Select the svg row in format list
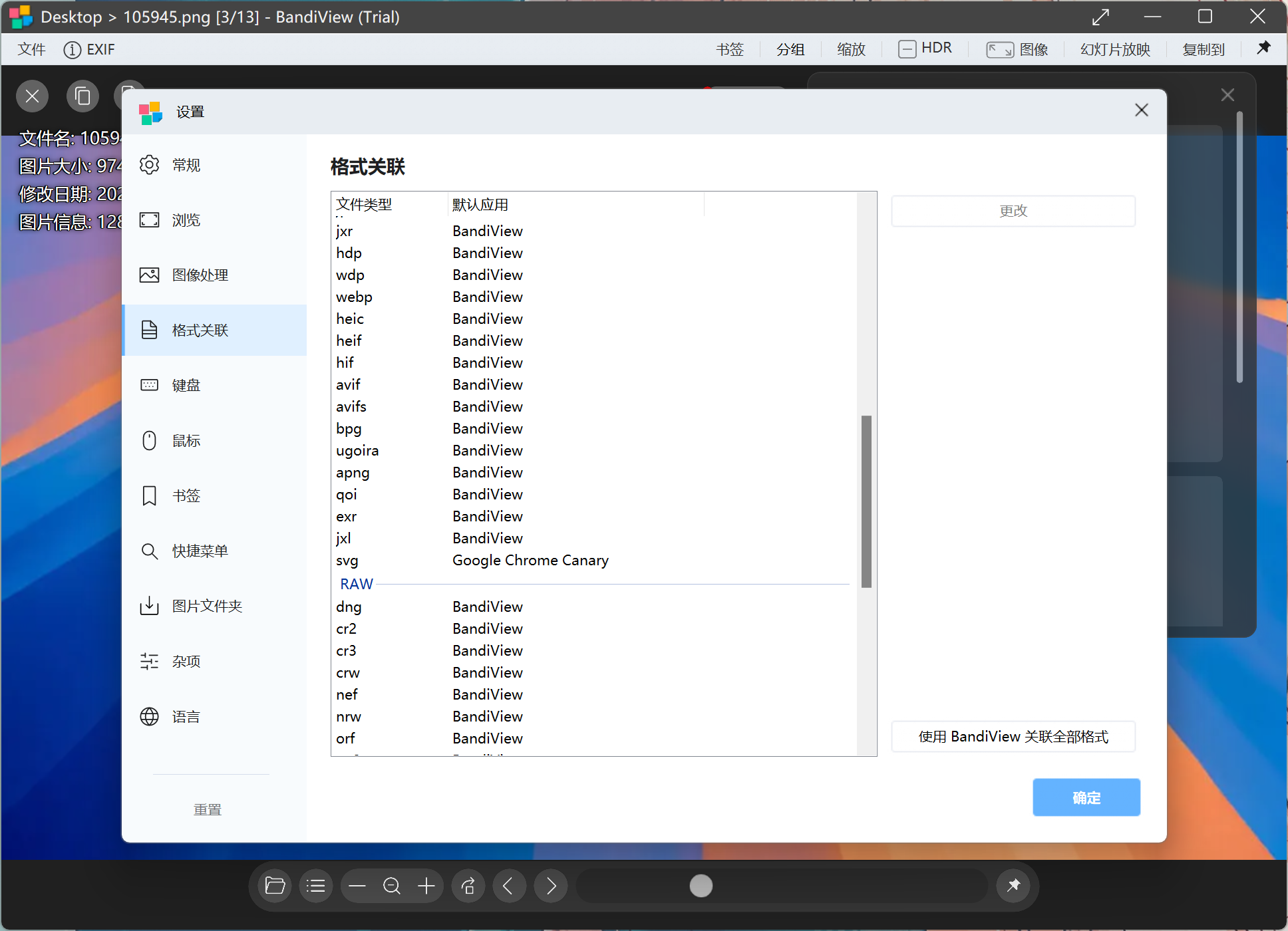The height and width of the screenshot is (931, 1288). [594, 561]
